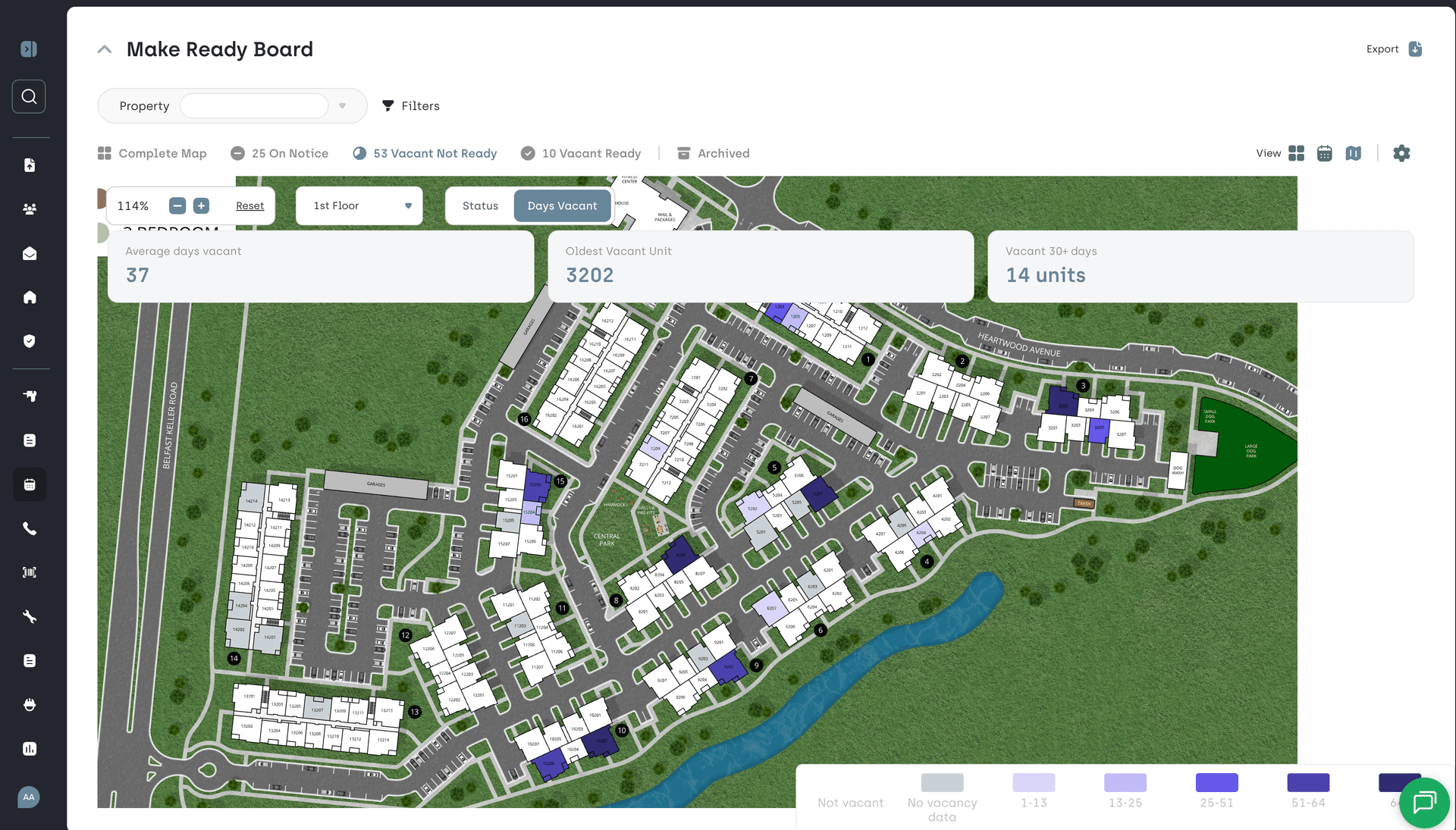Select the 53 Vacant Not Ready tab
Viewport: 1456px width, 830px height.
425,153
